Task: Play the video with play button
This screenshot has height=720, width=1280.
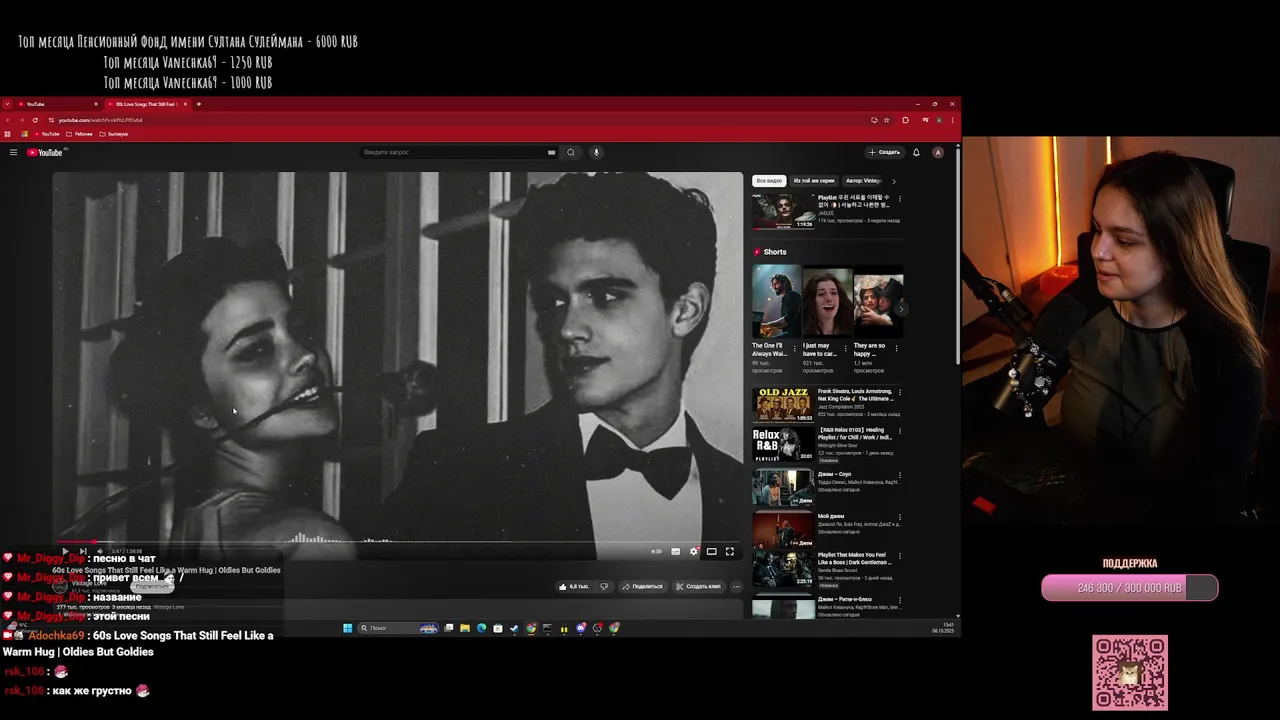Action: (65, 551)
